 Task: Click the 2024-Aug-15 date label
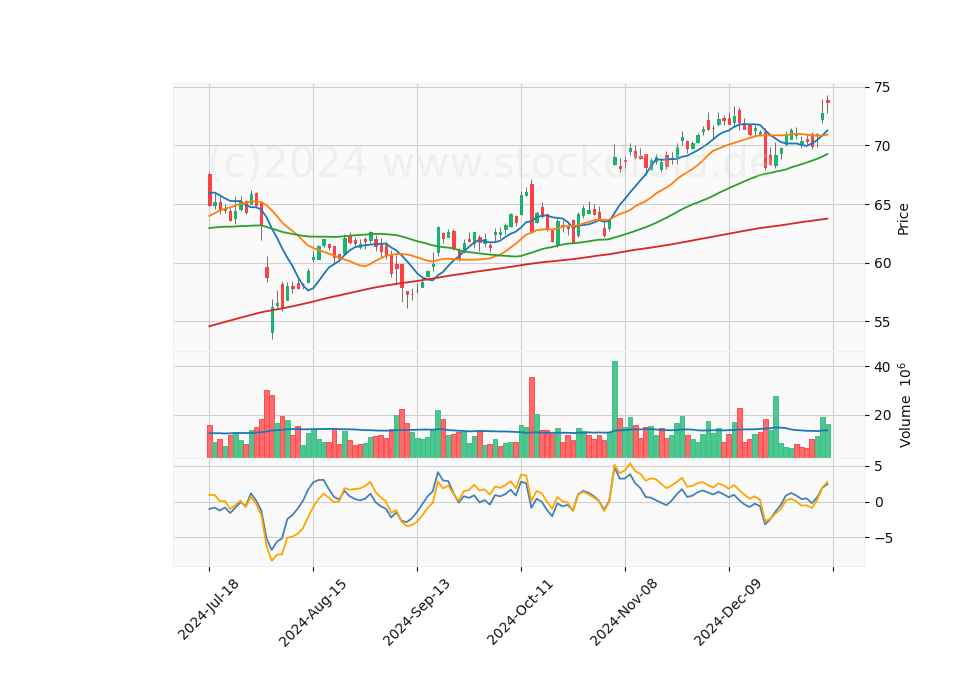[x=312, y=612]
